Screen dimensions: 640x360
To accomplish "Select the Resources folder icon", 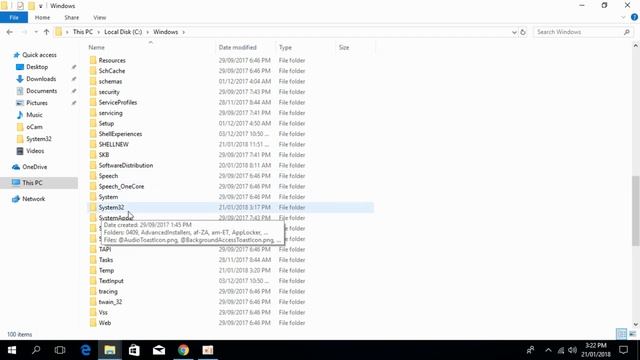I will (93, 60).
